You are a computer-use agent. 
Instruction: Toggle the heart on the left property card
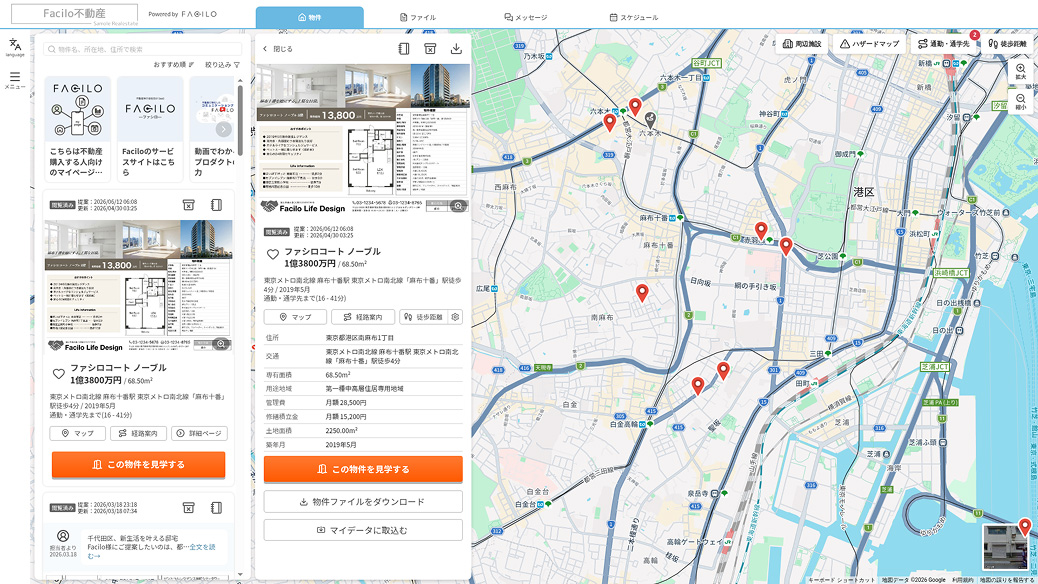click(58, 373)
